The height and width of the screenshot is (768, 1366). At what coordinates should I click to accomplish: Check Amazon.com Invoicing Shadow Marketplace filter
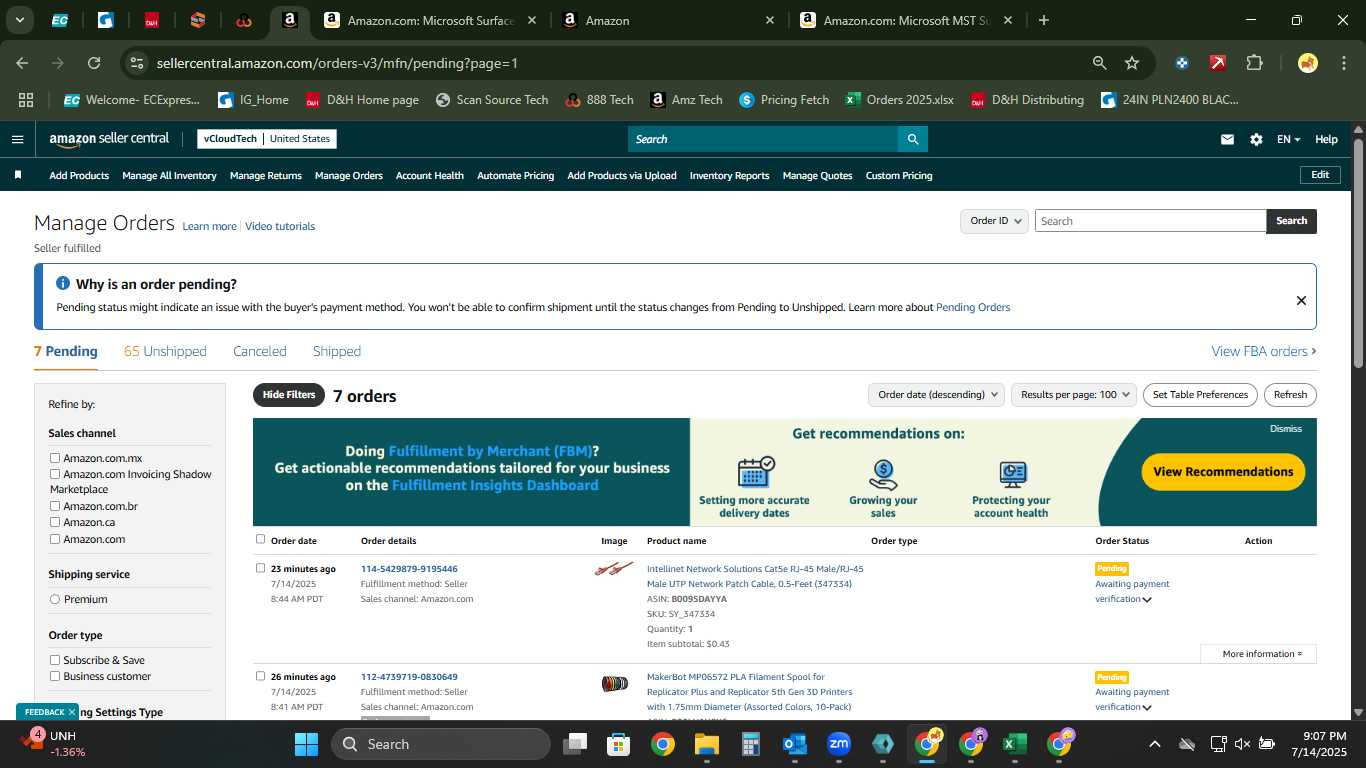tap(55, 474)
